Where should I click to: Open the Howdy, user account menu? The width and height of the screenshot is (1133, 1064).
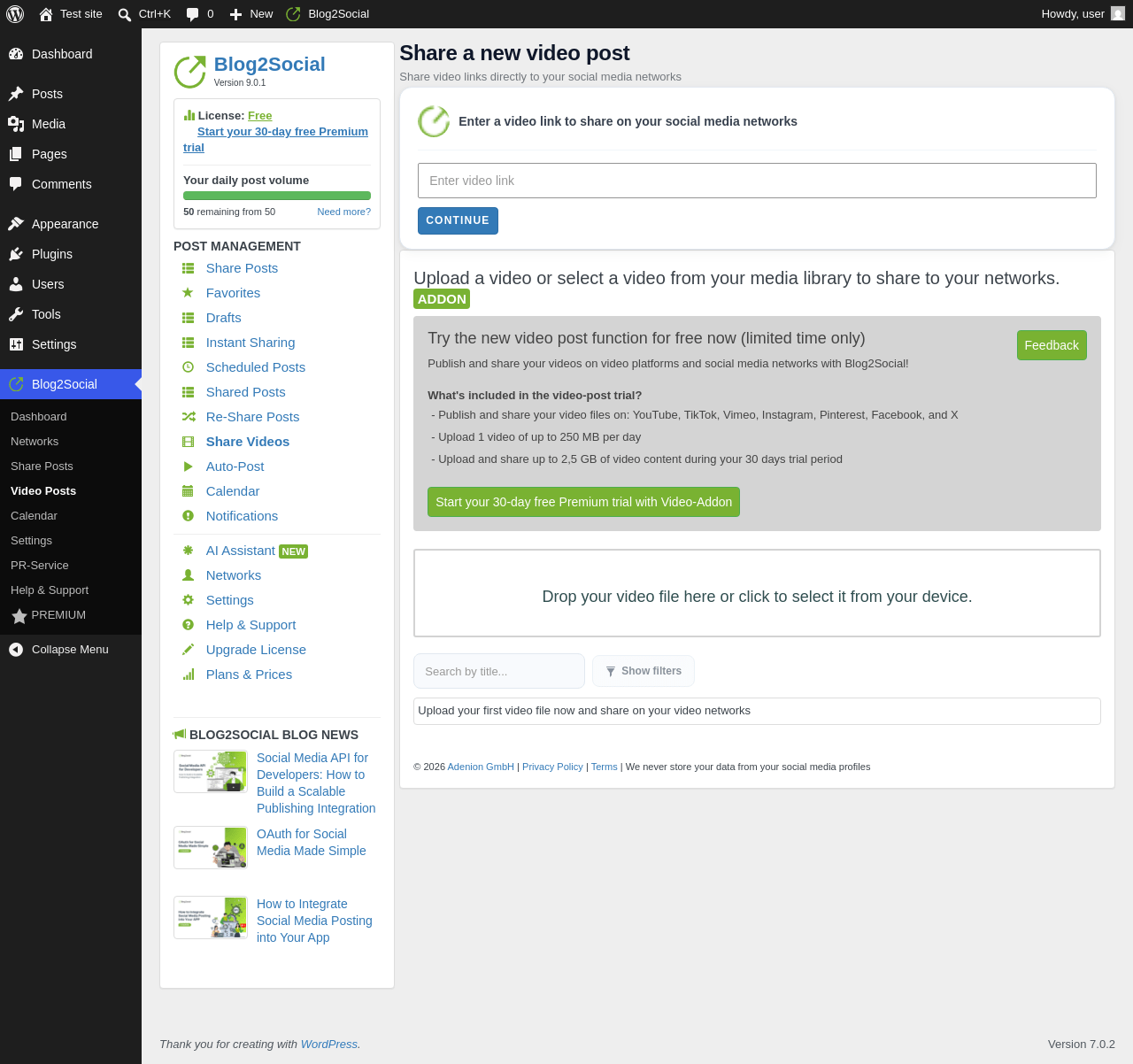click(x=1083, y=14)
